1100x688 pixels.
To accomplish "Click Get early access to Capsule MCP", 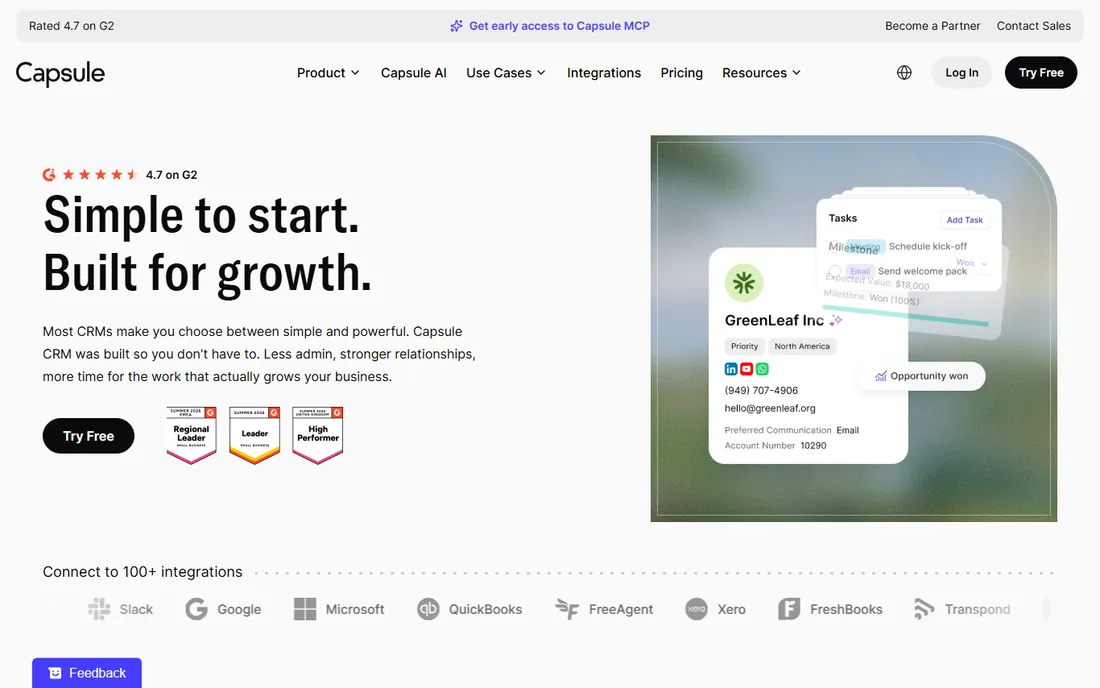I will coord(559,26).
